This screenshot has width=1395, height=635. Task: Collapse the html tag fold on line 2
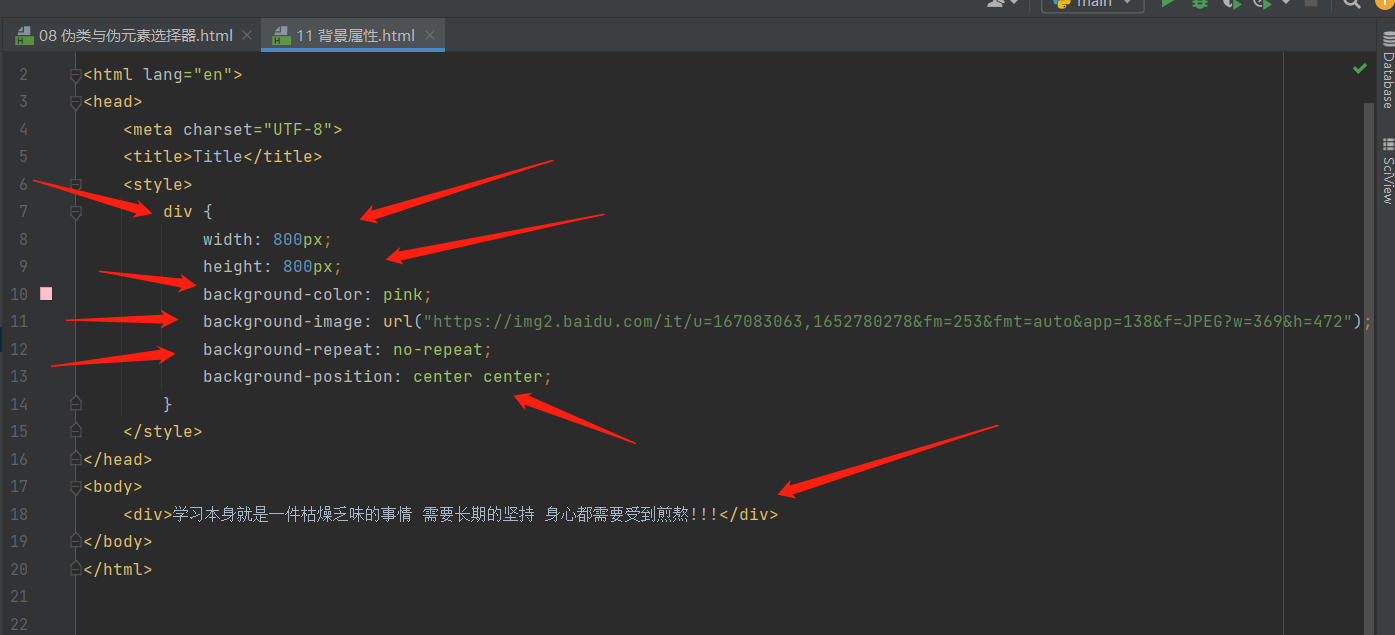[75, 75]
